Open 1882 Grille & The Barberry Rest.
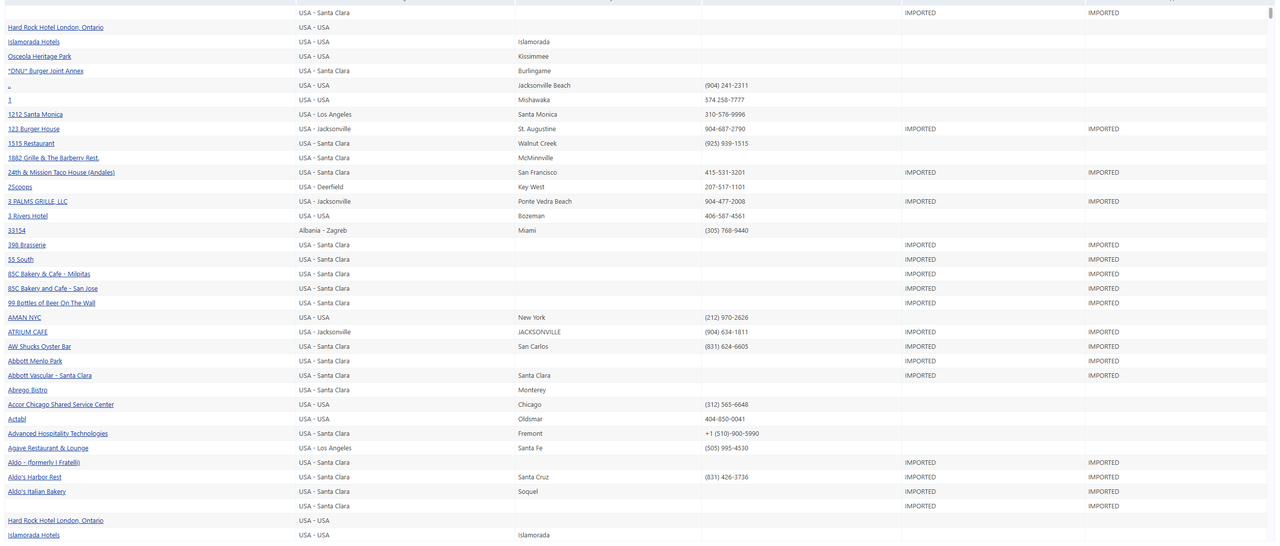Viewport: 1280px width, 546px height. tap(54, 158)
